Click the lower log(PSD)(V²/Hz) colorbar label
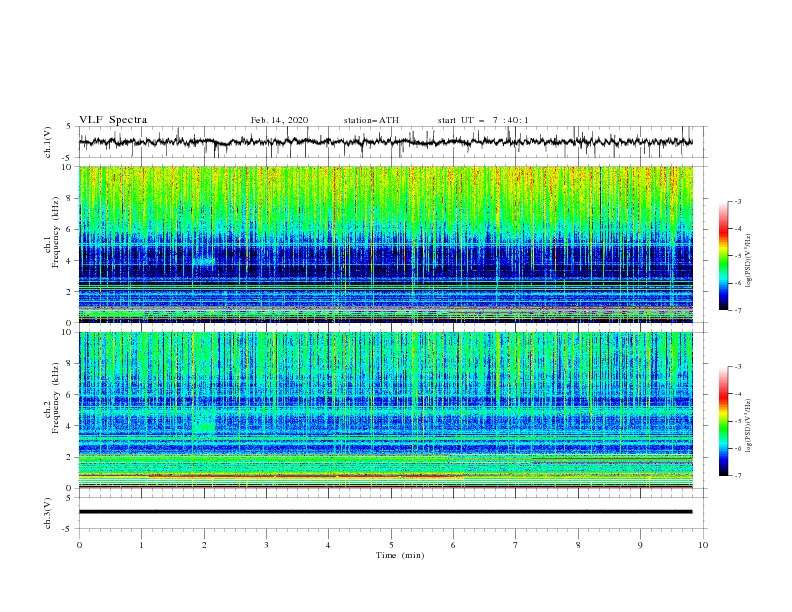The height and width of the screenshot is (612, 792). [x=748, y=425]
